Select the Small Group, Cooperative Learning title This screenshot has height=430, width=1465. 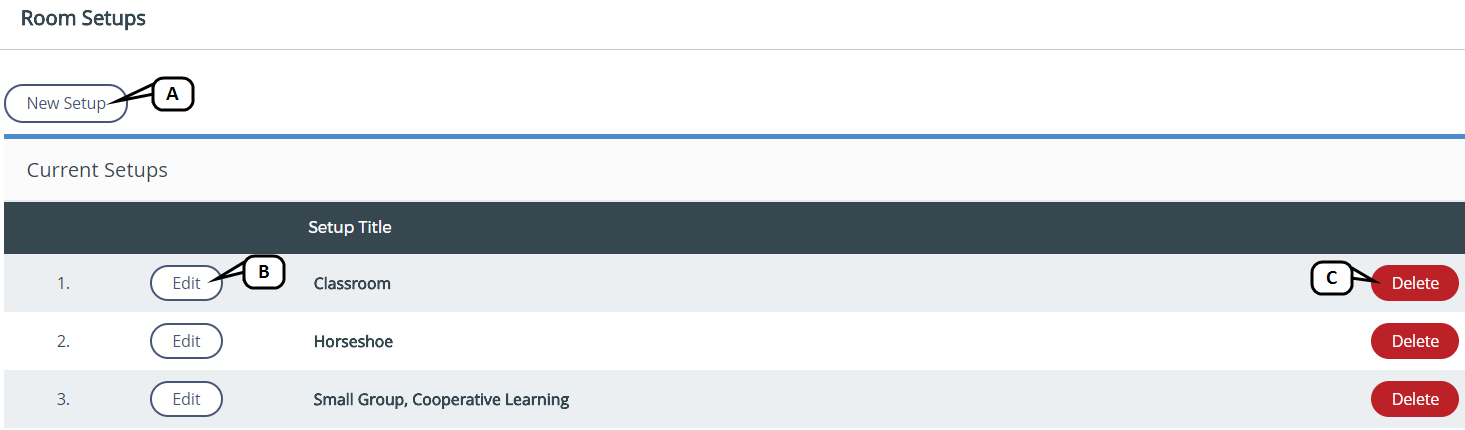pyautogui.click(x=441, y=400)
